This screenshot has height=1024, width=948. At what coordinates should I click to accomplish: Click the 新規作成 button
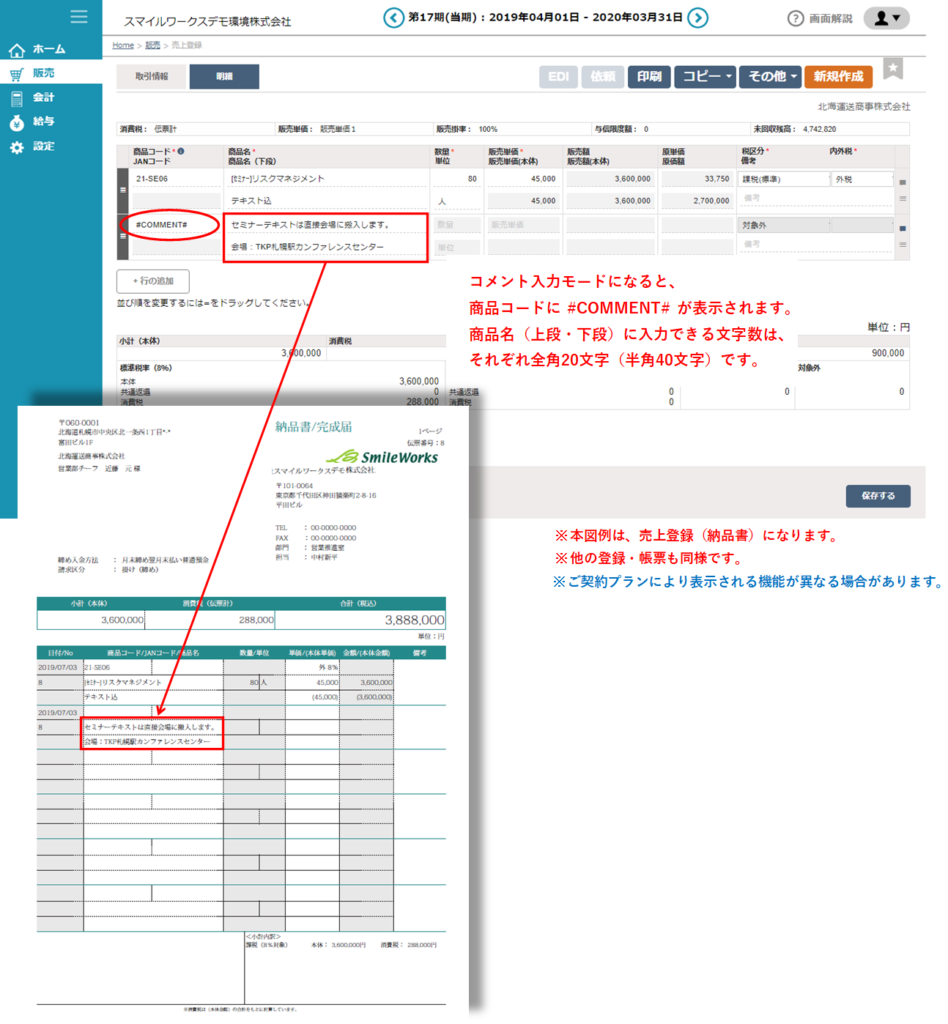[x=838, y=77]
